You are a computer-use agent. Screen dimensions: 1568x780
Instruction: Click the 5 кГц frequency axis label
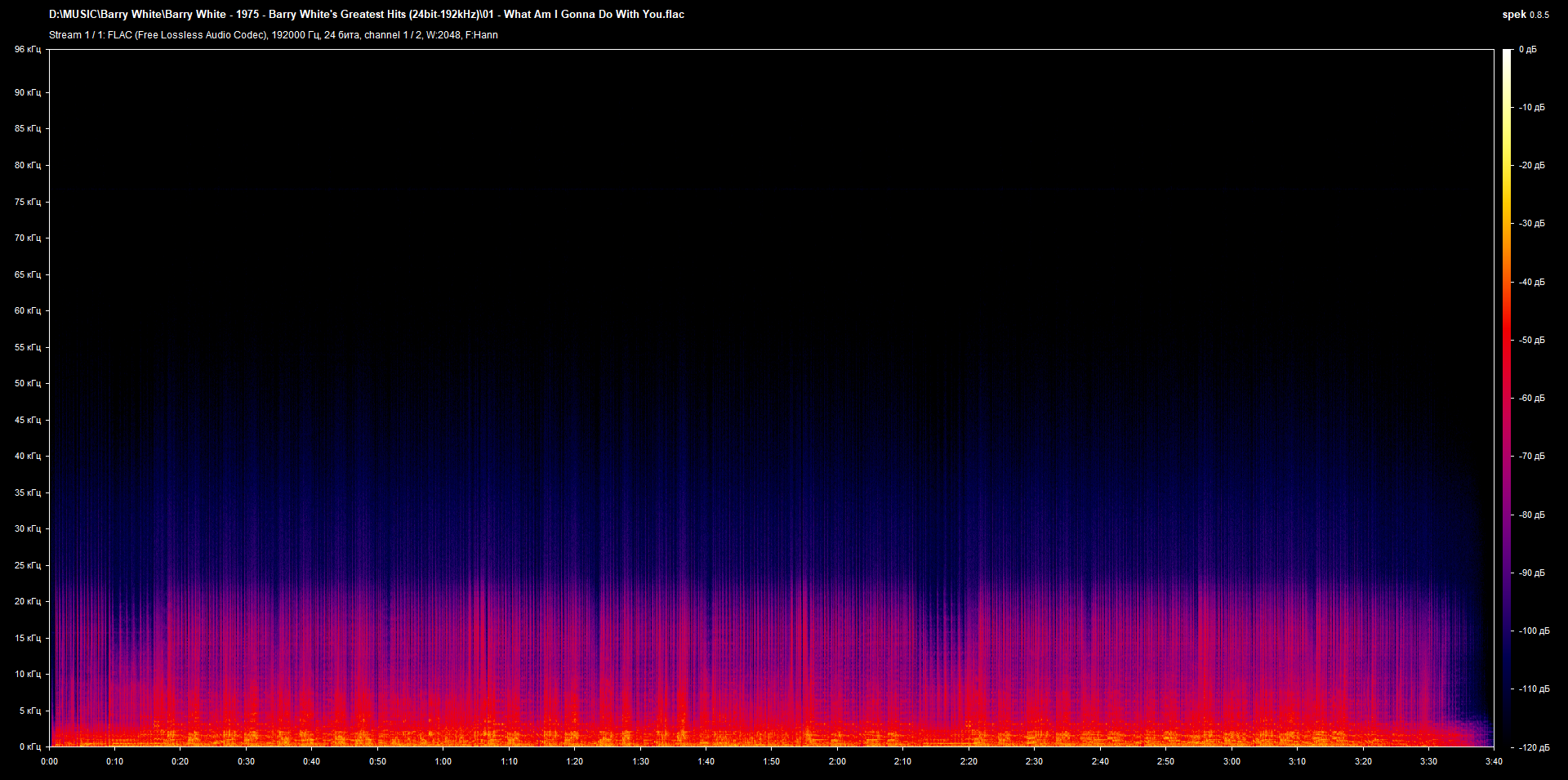30,711
